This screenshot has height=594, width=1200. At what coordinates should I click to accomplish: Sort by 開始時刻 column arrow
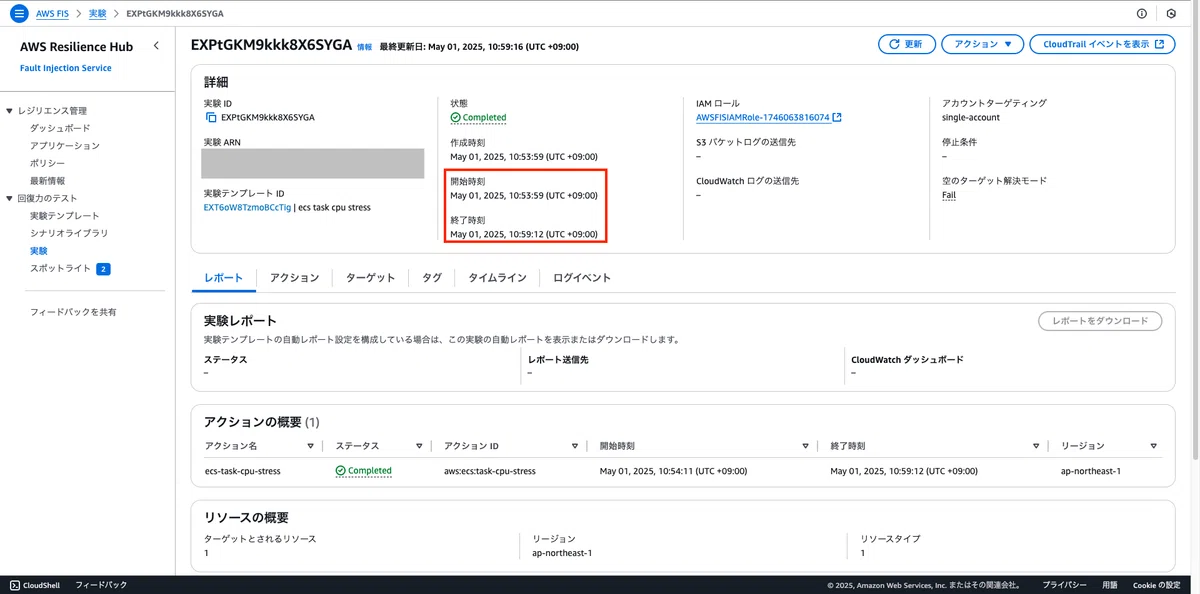805,446
